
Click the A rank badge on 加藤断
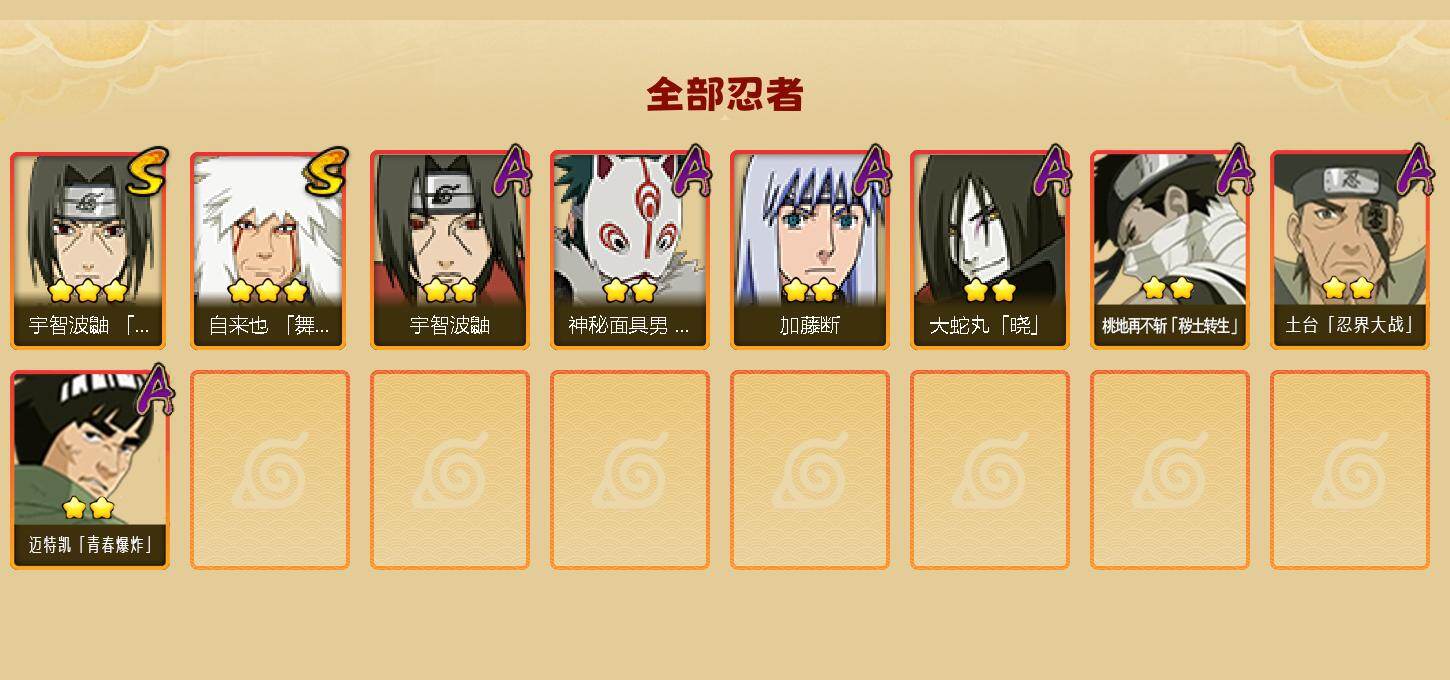click(872, 170)
